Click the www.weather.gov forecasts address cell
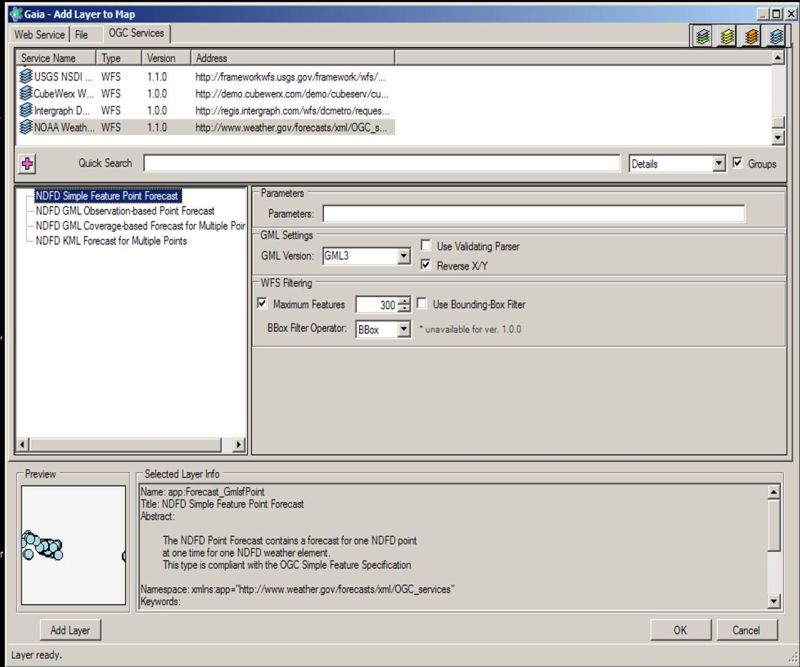 click(x=291, y=127)
